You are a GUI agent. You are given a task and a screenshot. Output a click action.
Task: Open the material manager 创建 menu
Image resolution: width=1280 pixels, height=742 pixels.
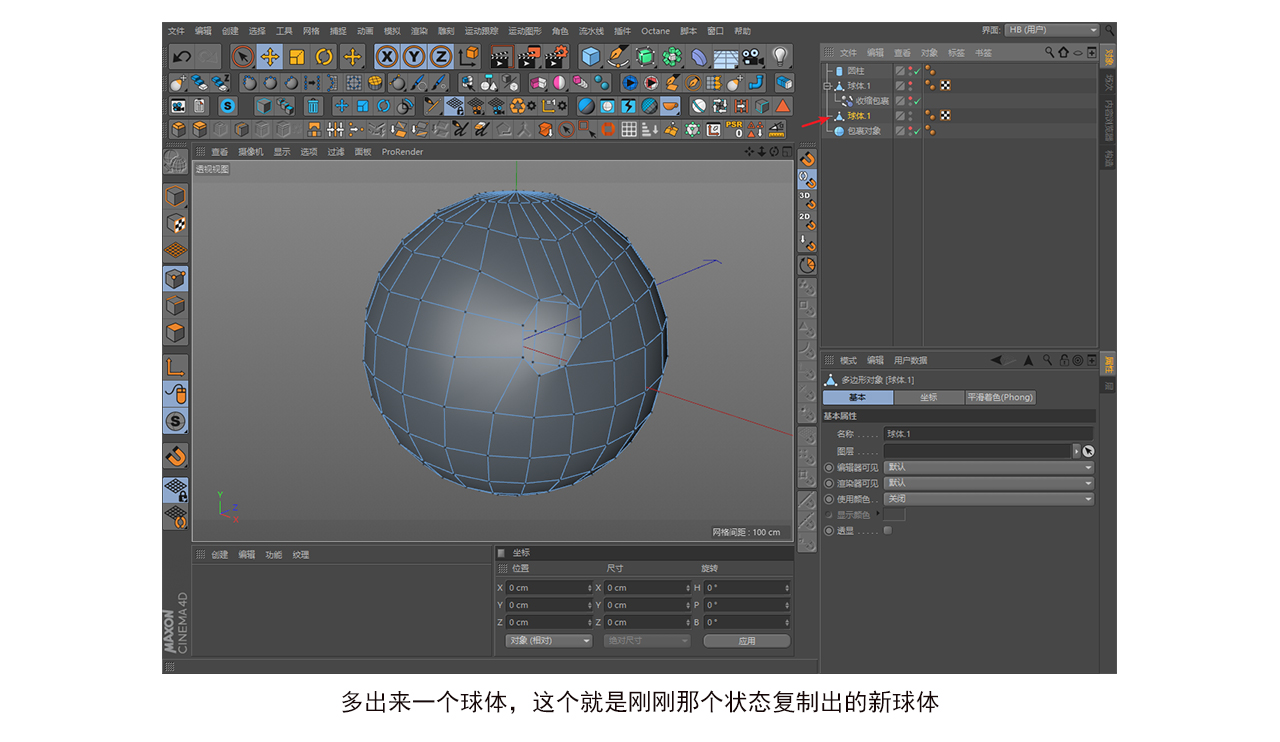coord(219,555)
